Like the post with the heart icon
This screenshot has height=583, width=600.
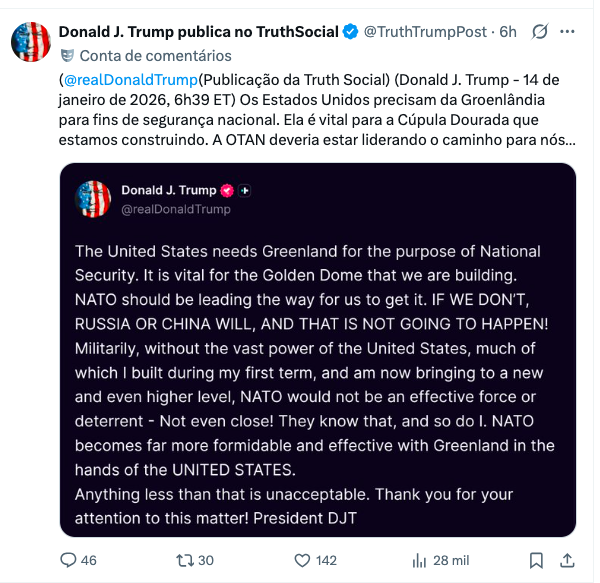click(306, 560)
